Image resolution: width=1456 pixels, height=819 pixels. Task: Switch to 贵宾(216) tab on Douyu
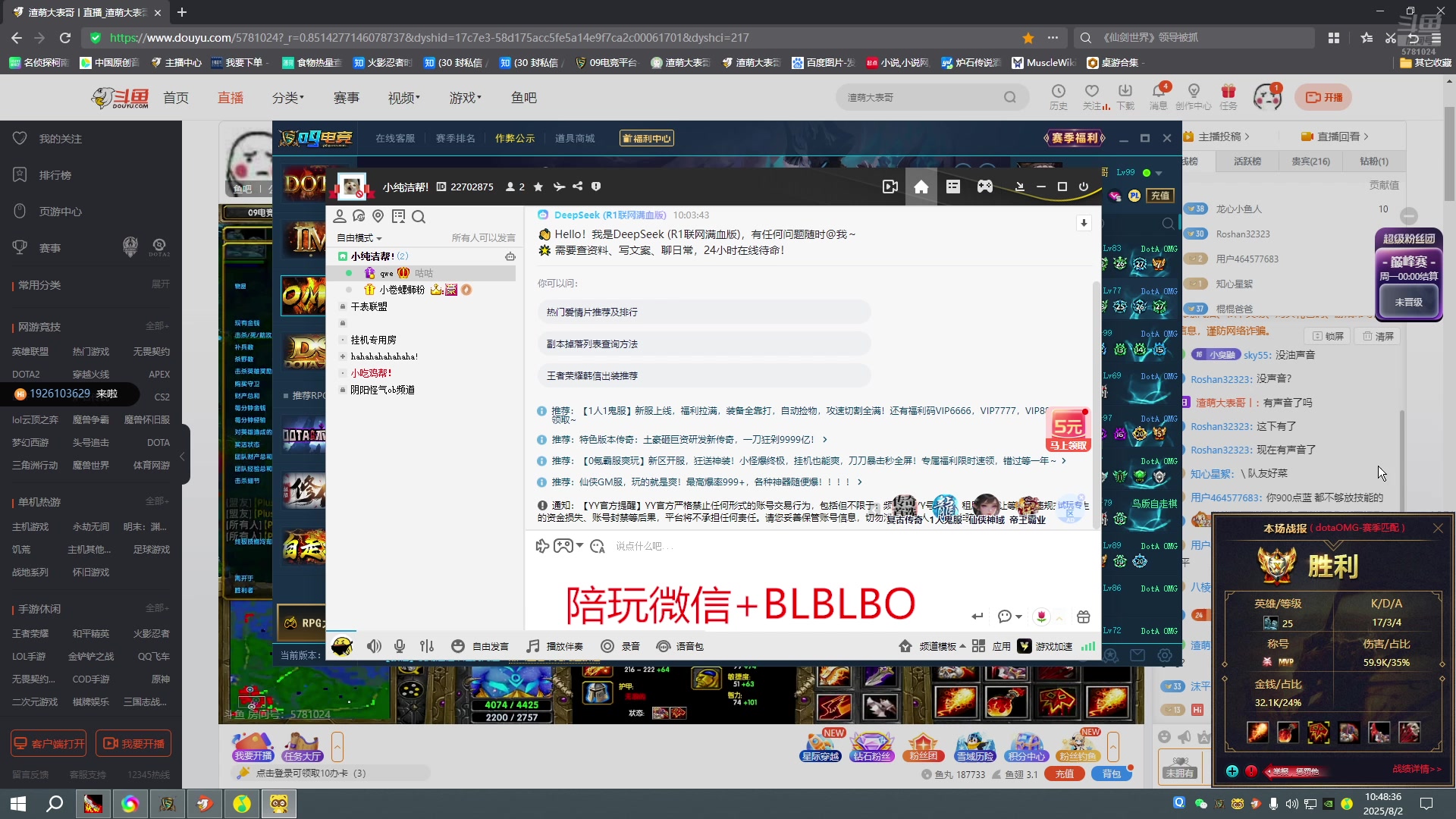click(x=1310, y=161)
